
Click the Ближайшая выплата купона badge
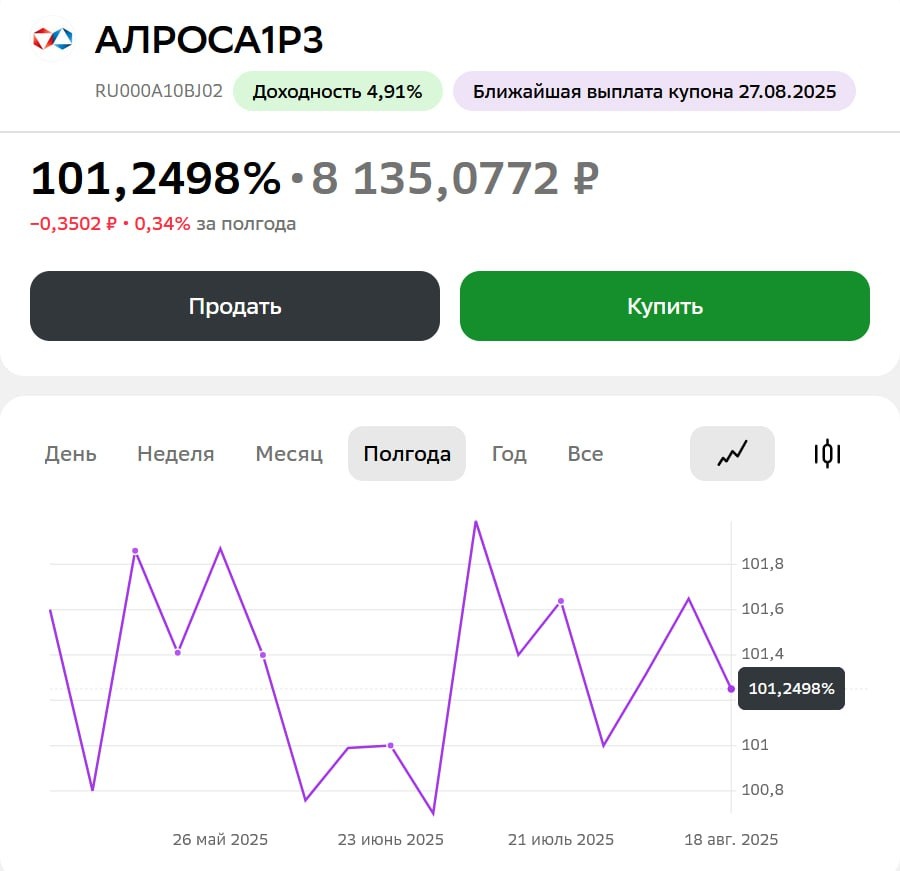[x=654, y=91]
